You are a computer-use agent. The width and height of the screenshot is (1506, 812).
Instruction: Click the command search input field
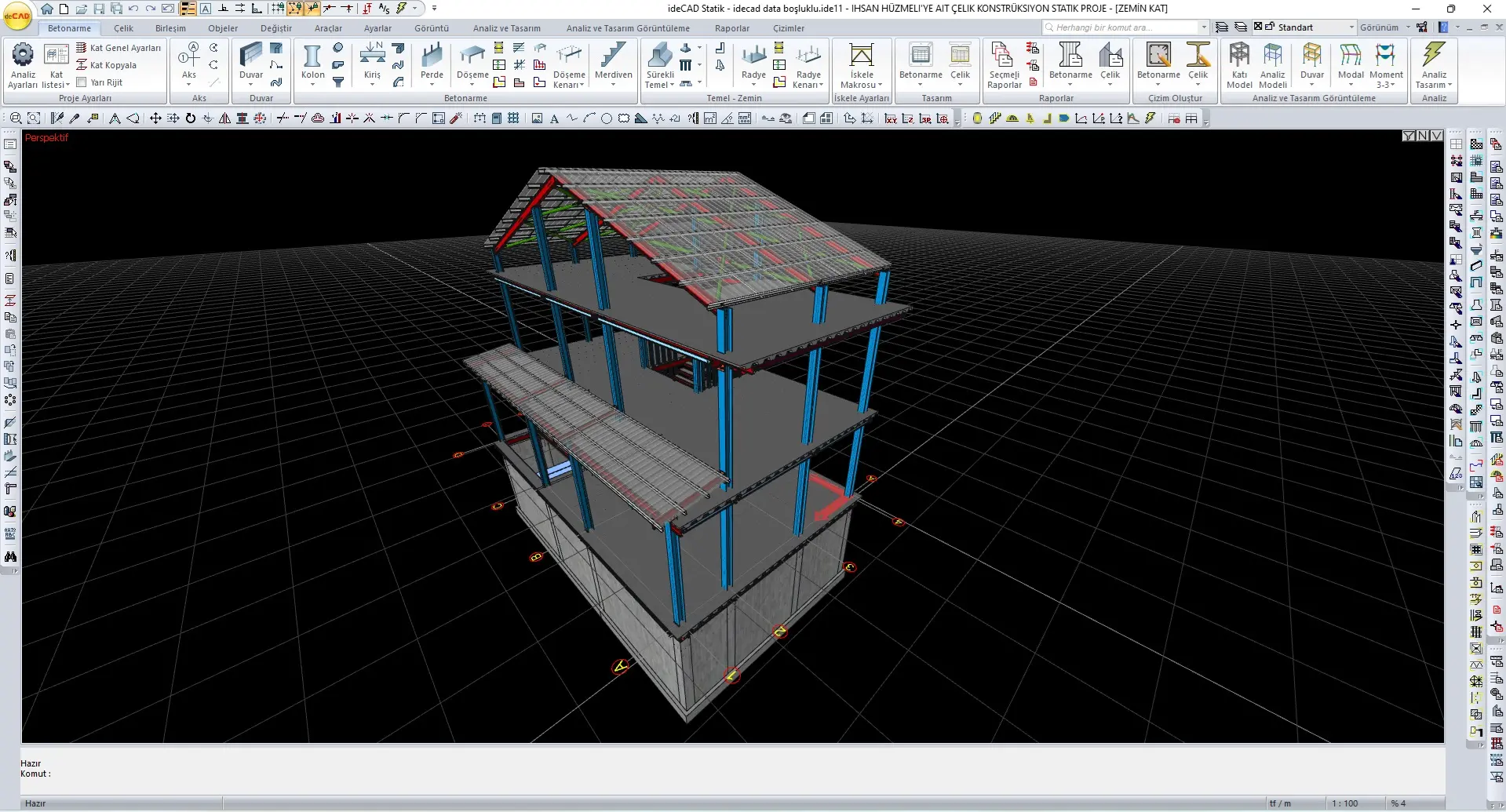(1122, 27)
